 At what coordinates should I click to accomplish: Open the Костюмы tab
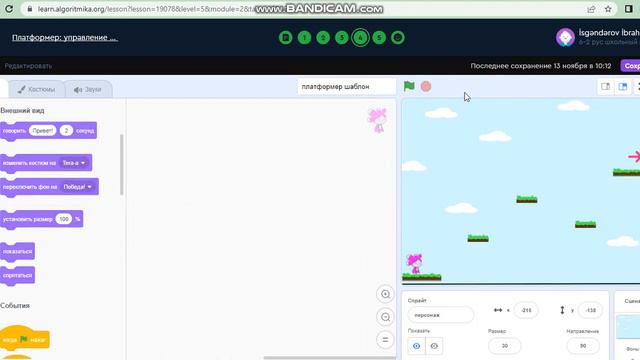36,89
